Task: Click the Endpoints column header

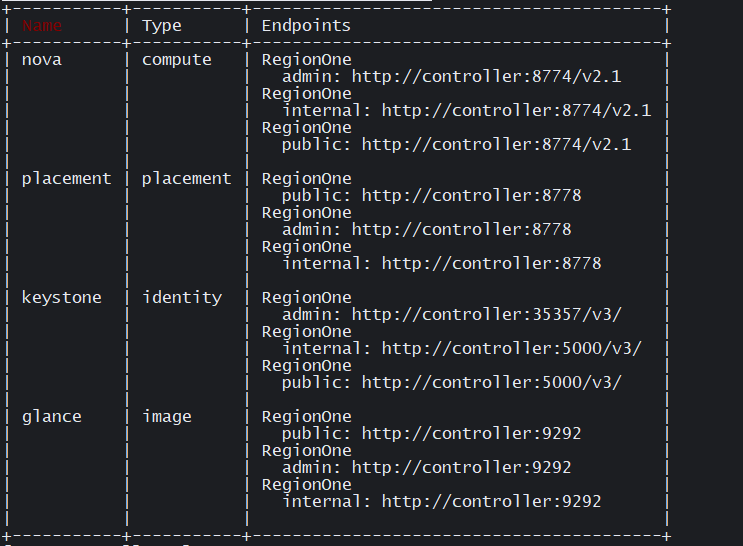Action: [306, 26]
